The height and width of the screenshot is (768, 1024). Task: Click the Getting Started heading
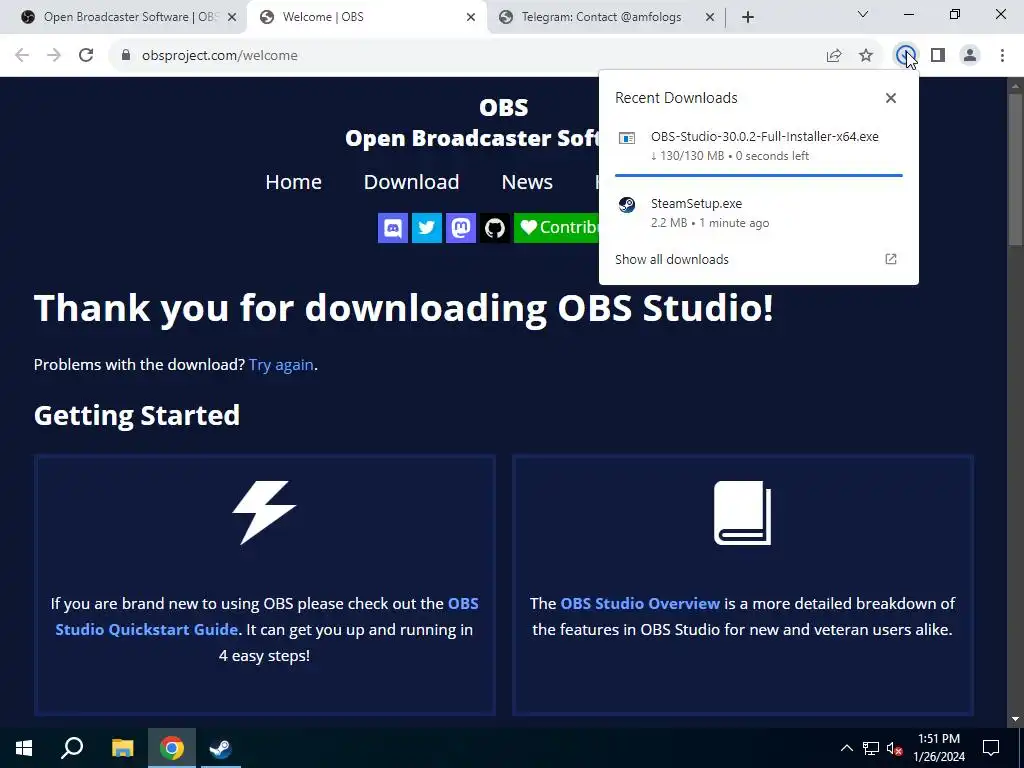point(137,415)
